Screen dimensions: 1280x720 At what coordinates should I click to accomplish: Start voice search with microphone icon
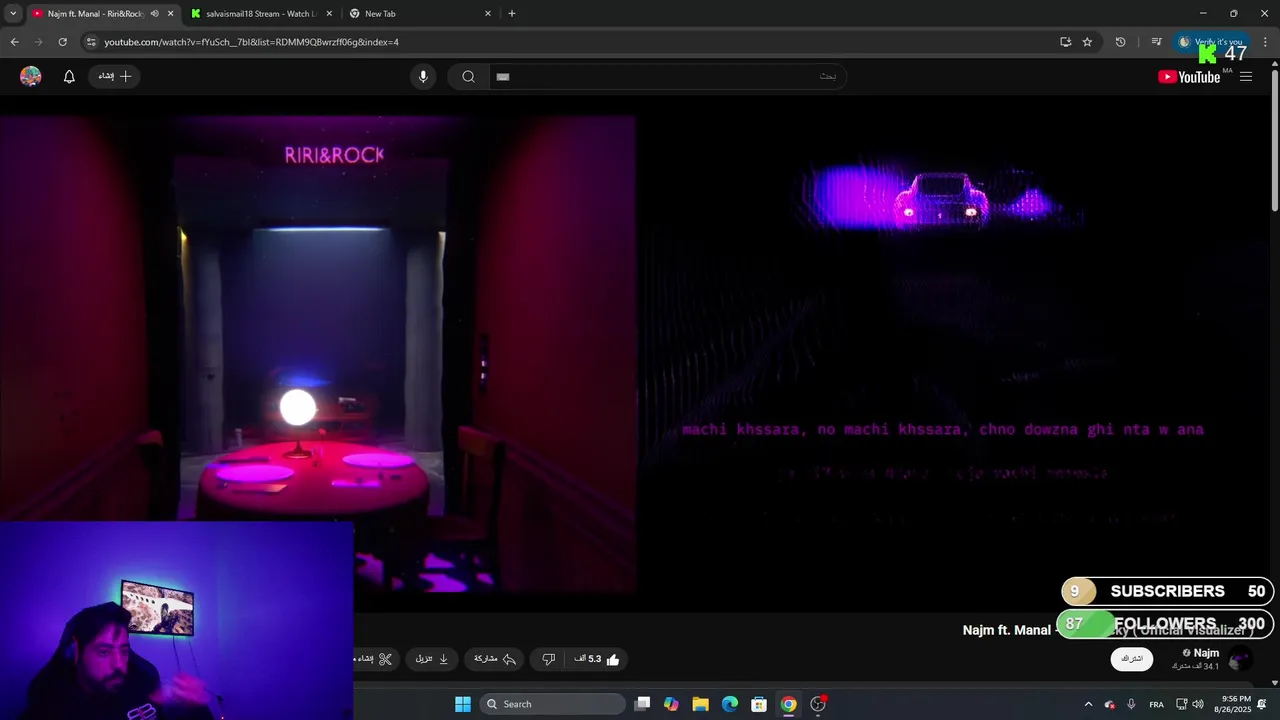click(423, 76)
